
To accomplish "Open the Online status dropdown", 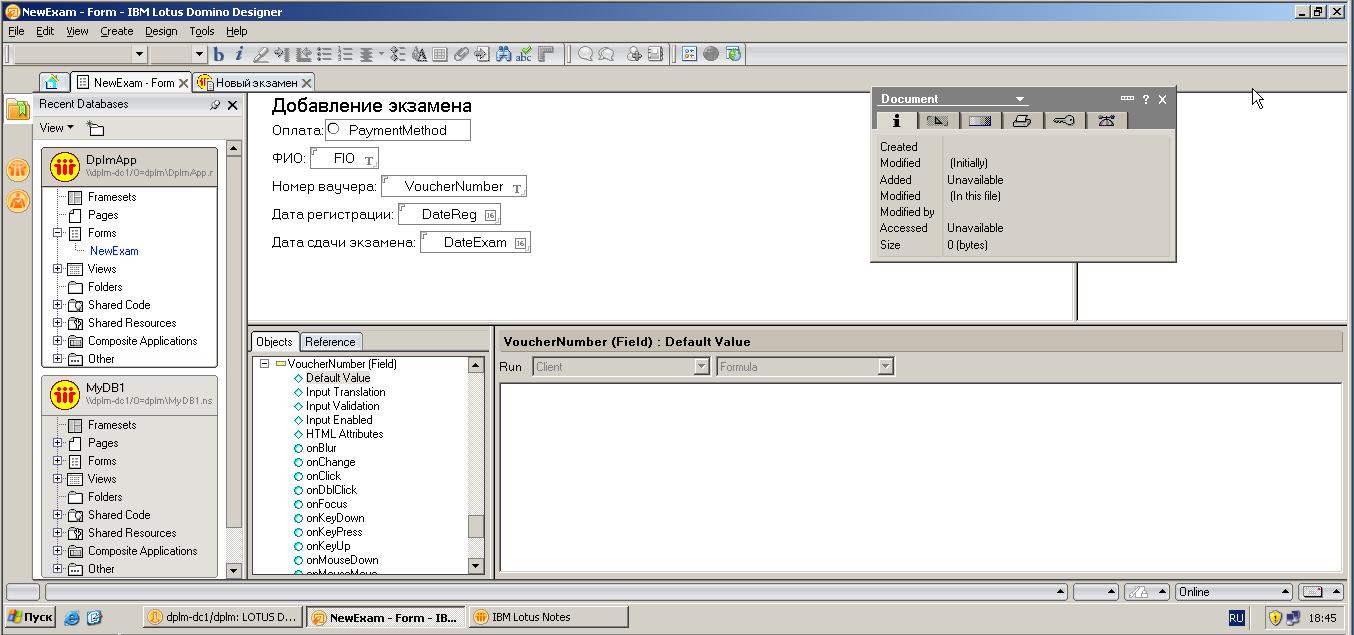I will pos(1235,592).
